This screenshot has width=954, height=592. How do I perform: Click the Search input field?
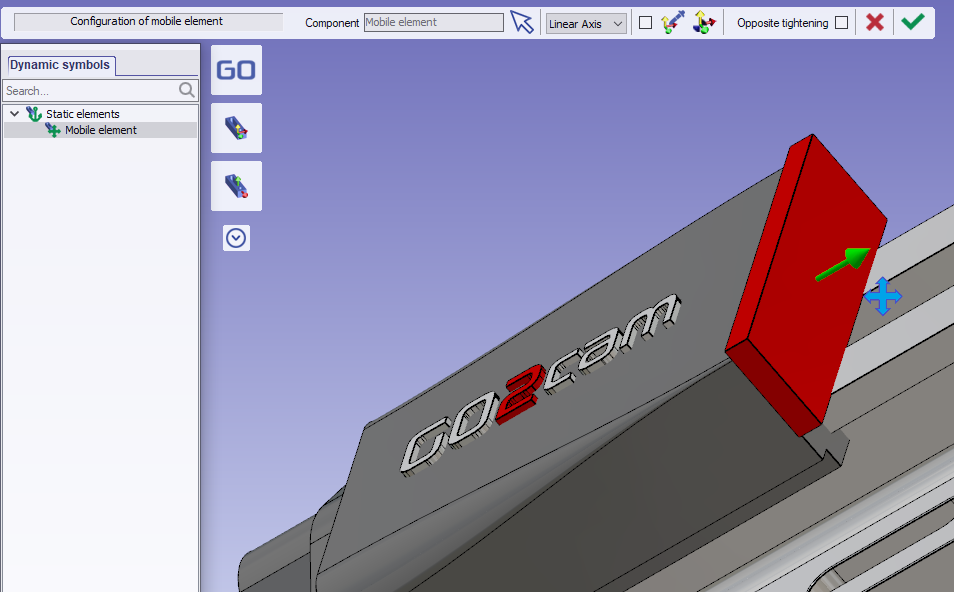[x=90, y=90]
